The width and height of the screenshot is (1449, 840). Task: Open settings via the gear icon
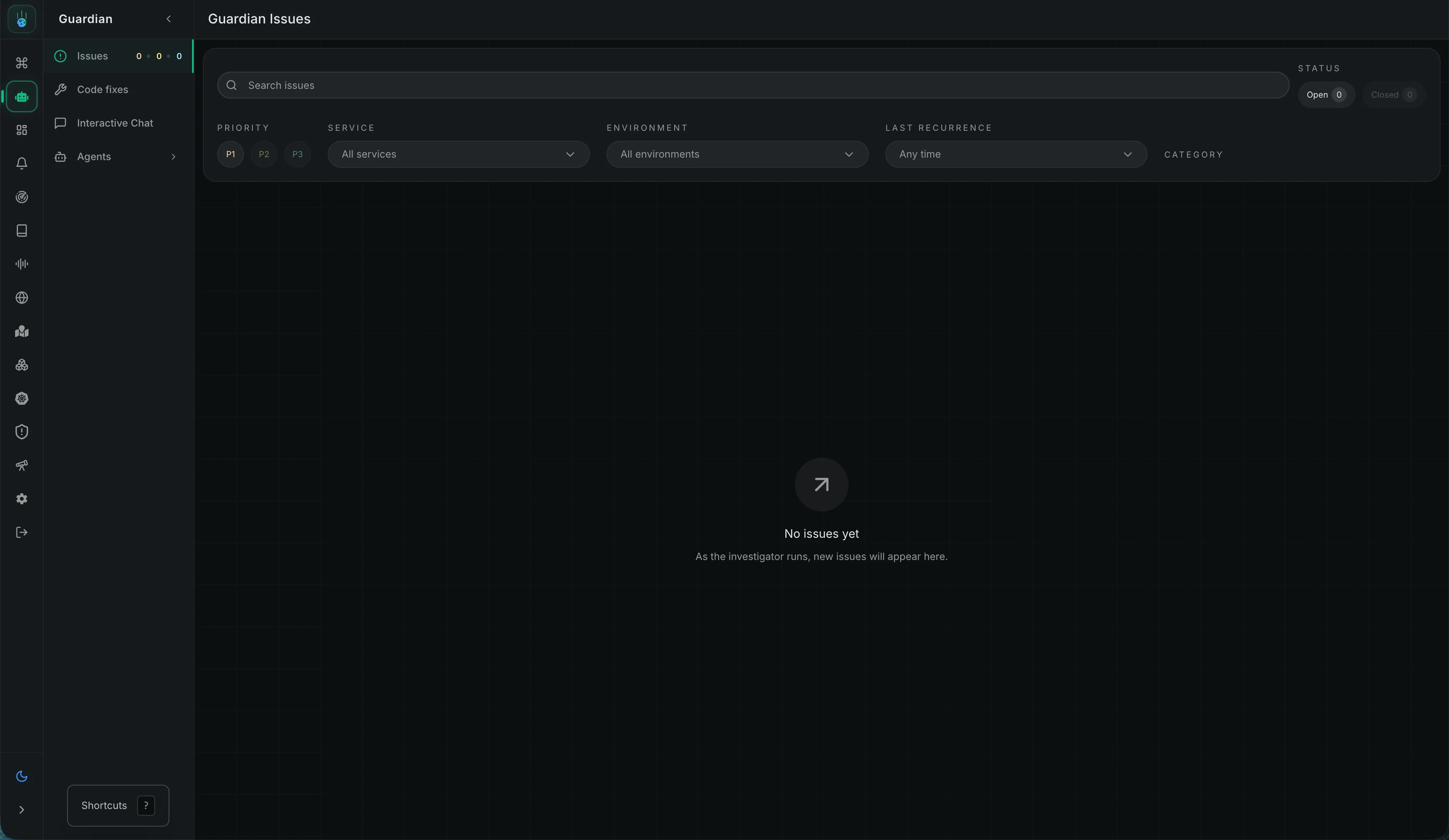(22, 499)
